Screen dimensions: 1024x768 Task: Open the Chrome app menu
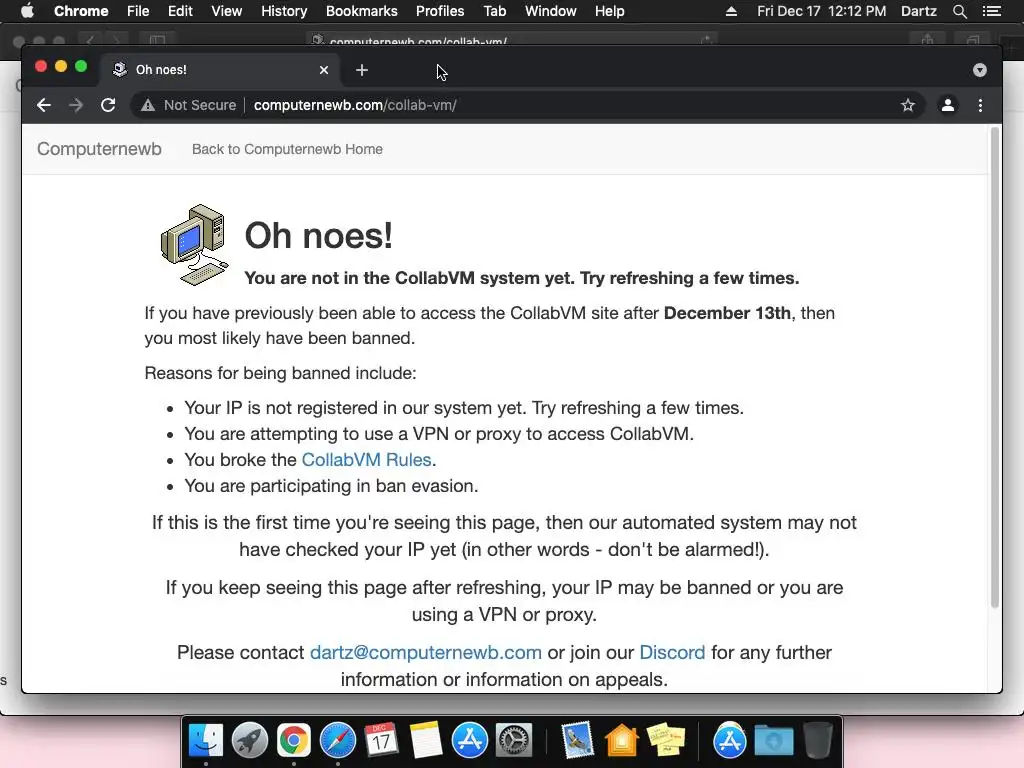pos(81,11)
